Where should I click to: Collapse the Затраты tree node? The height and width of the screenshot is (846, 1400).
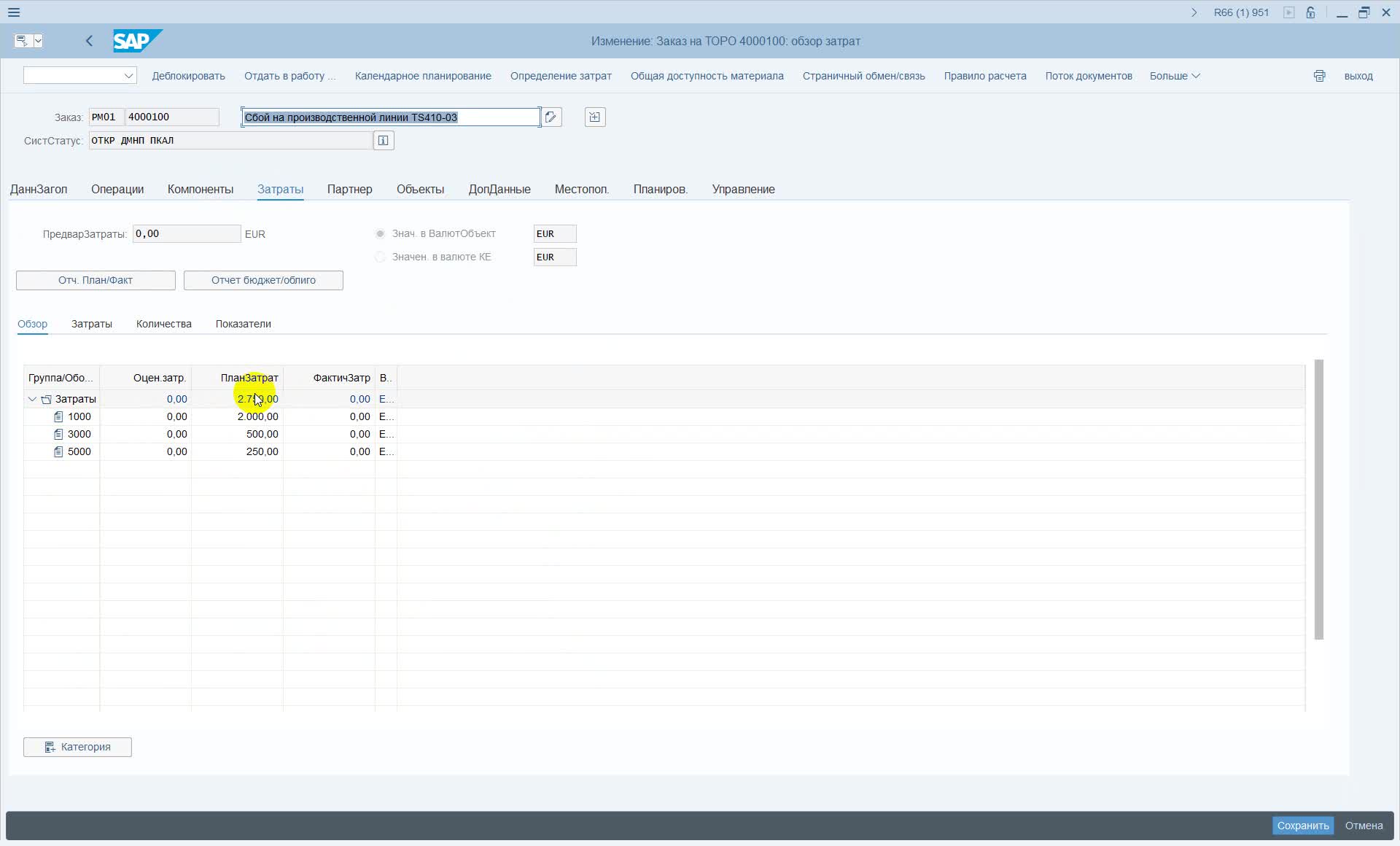click(x=32, y=400)
